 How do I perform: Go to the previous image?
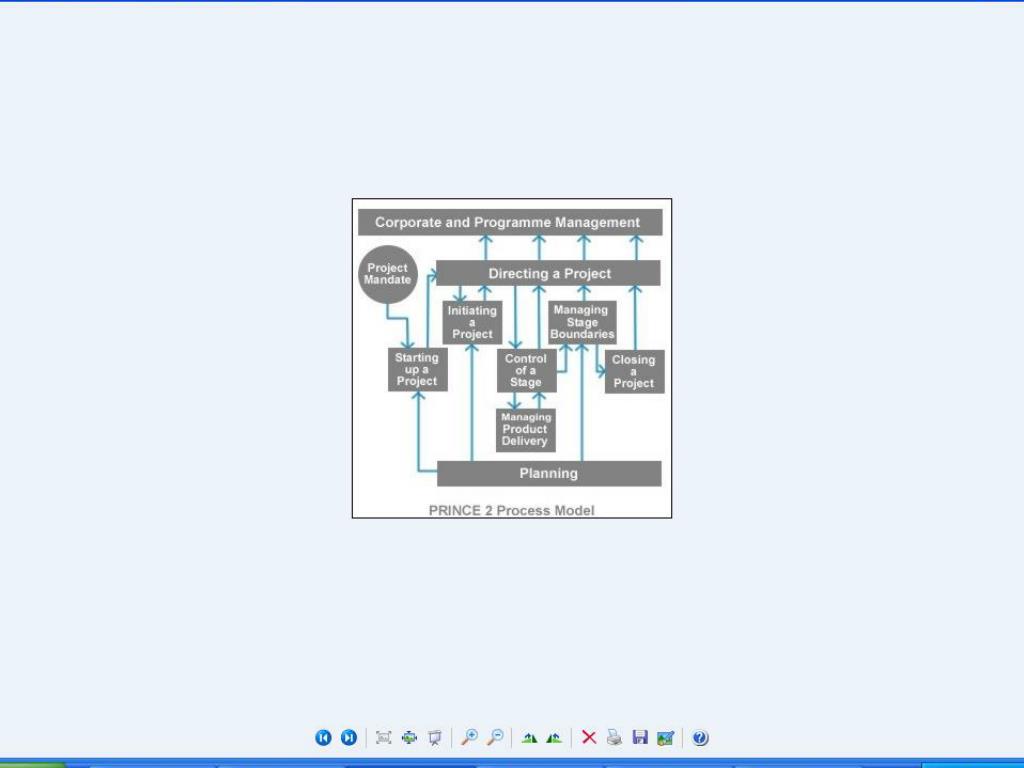[323, 737]
